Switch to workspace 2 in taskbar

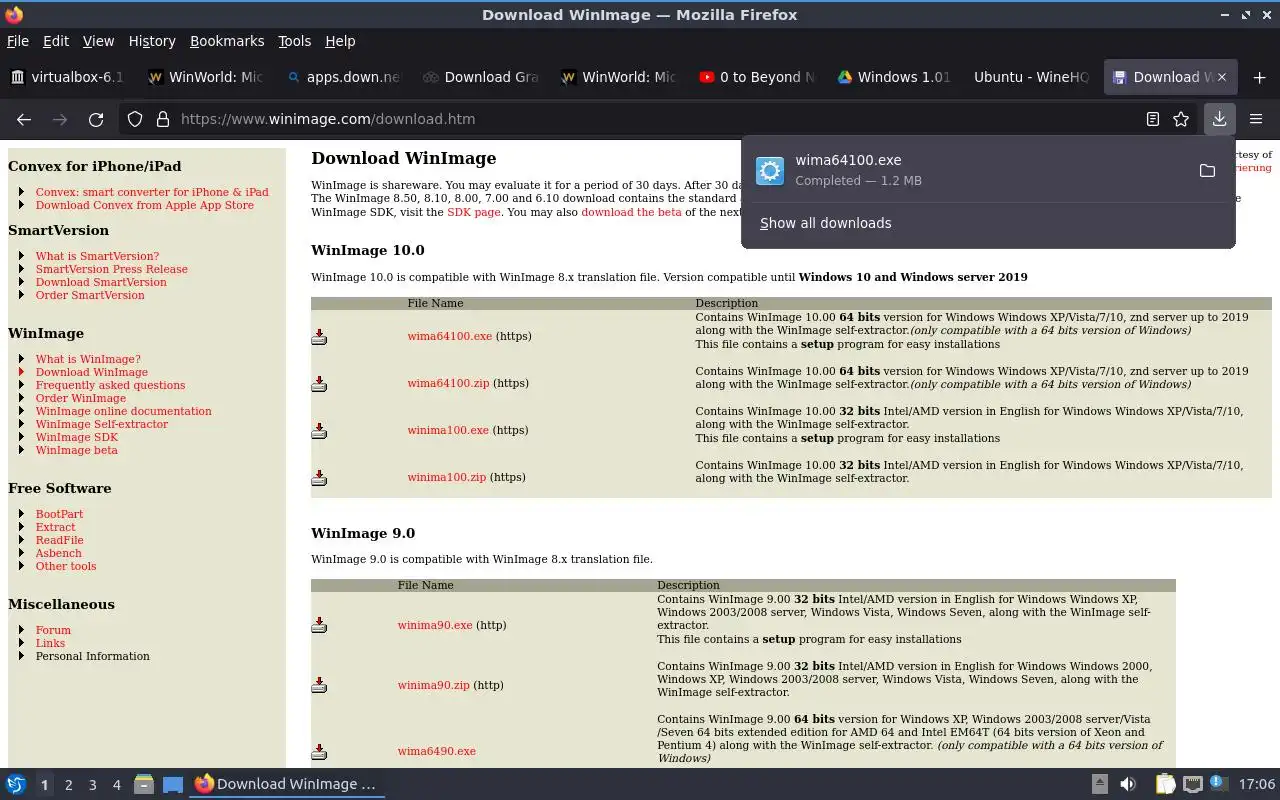[68, 785]
